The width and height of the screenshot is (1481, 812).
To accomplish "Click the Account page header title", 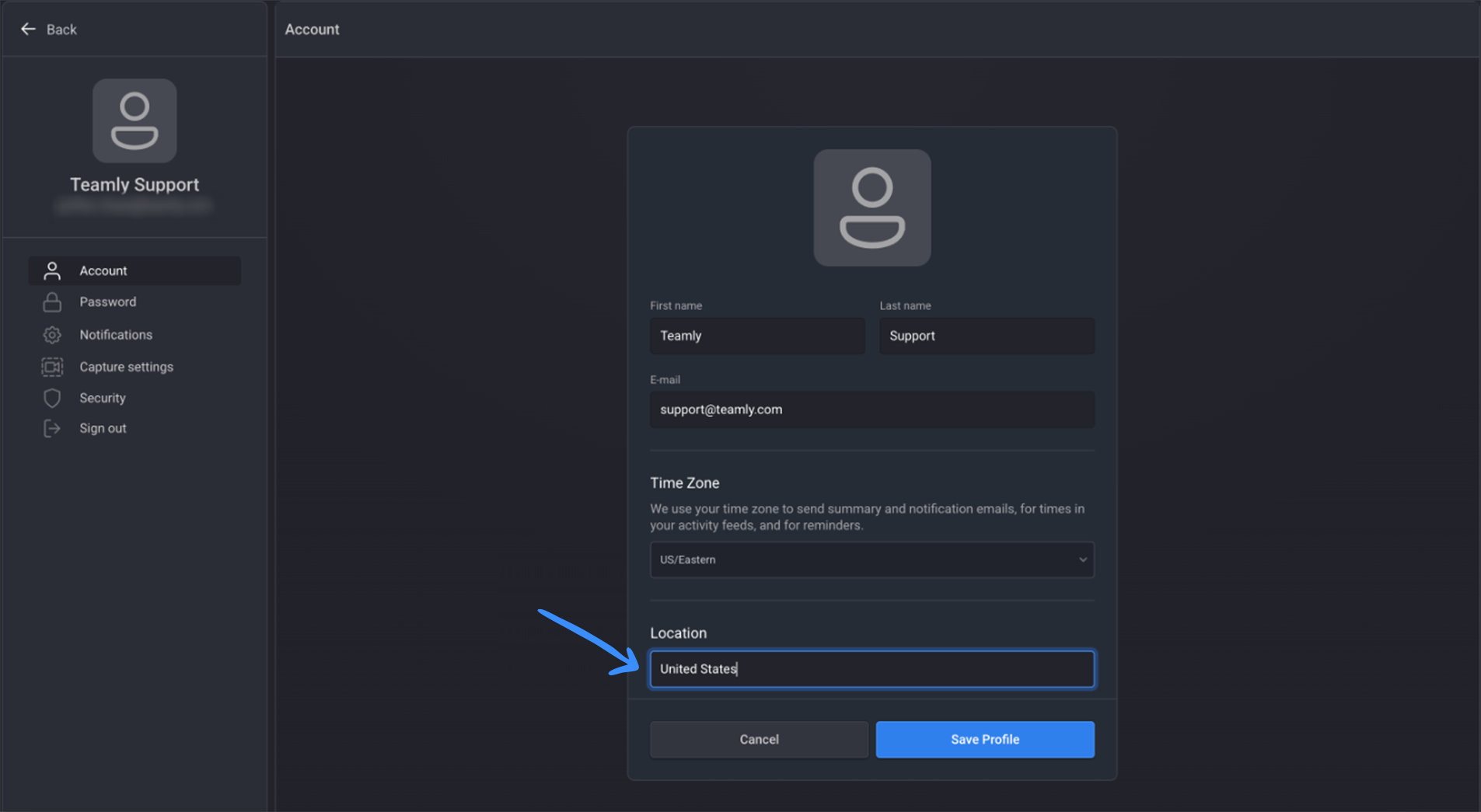I will point(312,30).
